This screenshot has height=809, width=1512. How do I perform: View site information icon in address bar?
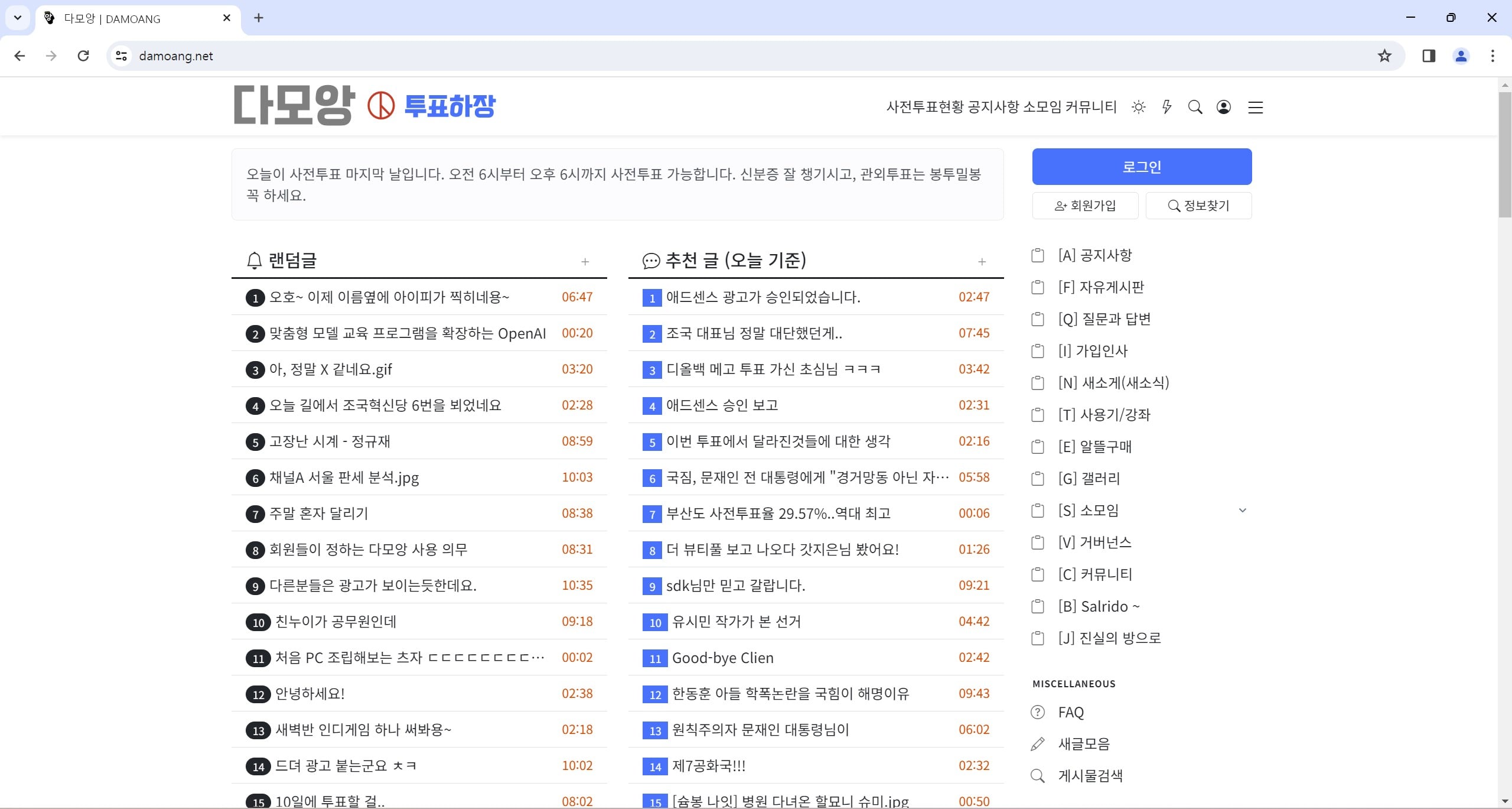122,56
